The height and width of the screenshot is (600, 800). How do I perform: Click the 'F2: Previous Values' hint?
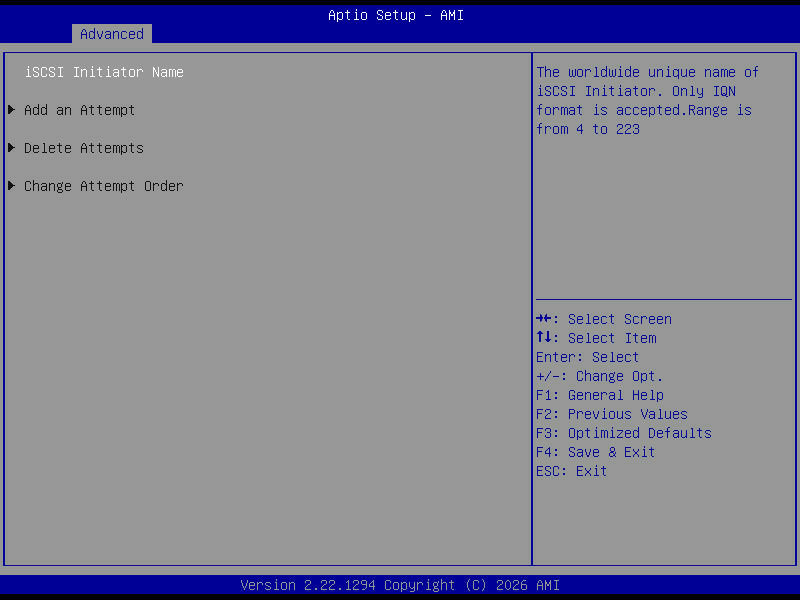612,414
